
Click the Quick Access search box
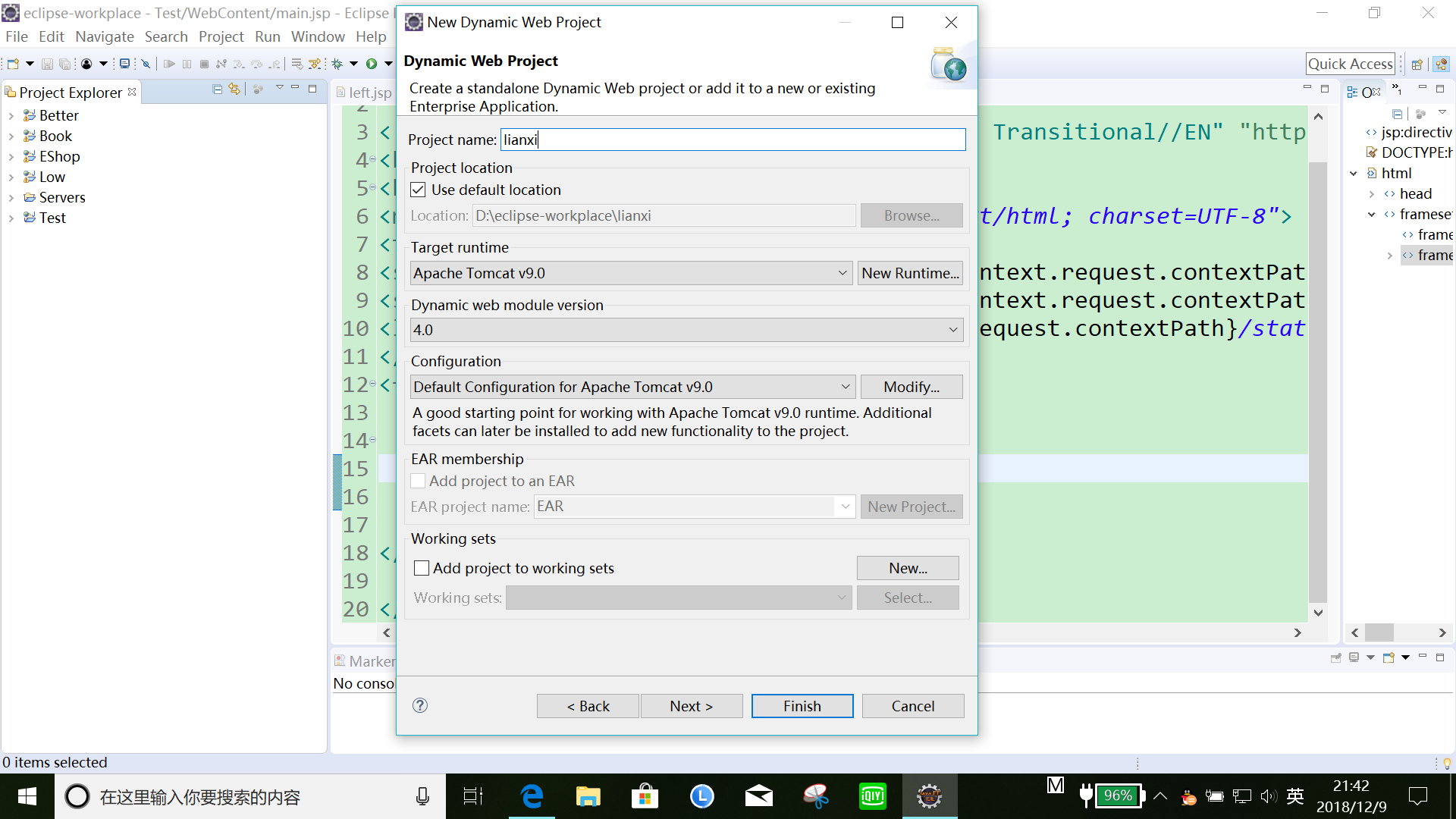point(1350,64)
